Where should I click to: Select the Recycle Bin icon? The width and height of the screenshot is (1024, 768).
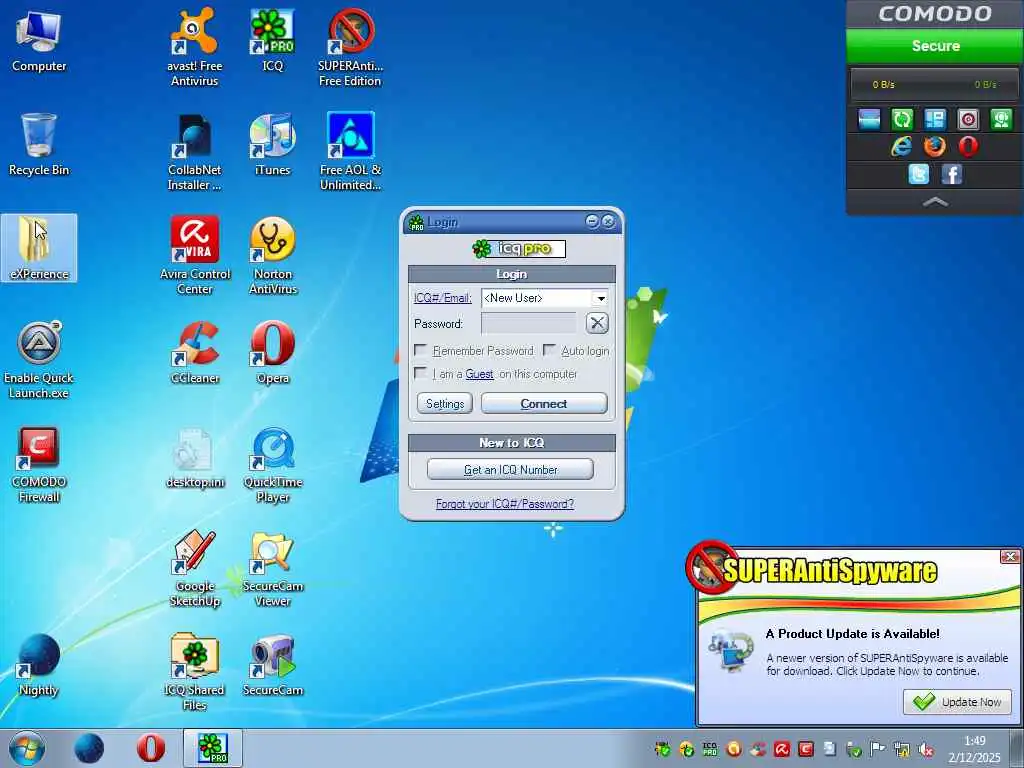click(39, 144)
